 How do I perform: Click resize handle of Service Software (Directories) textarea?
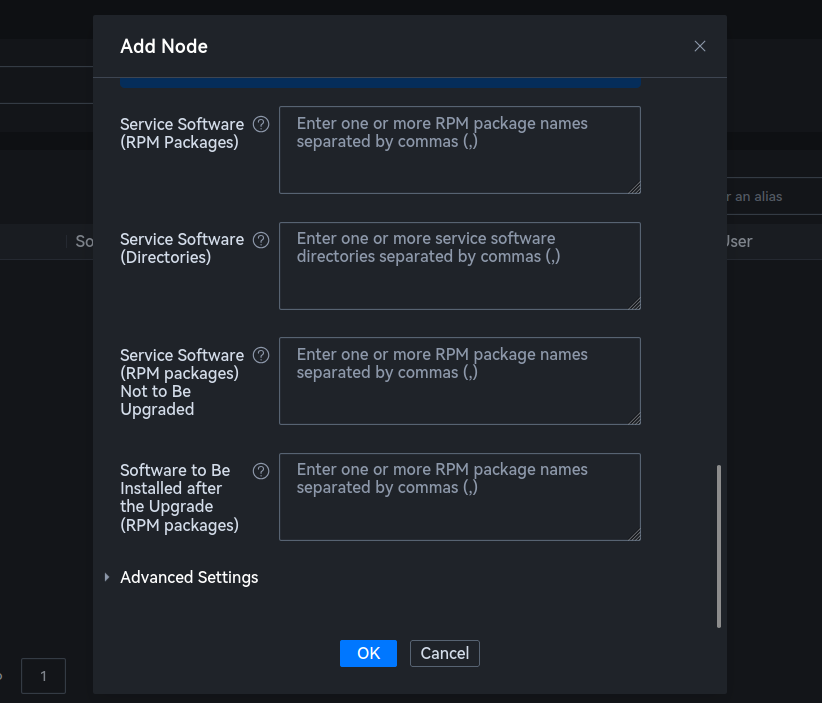634,303
